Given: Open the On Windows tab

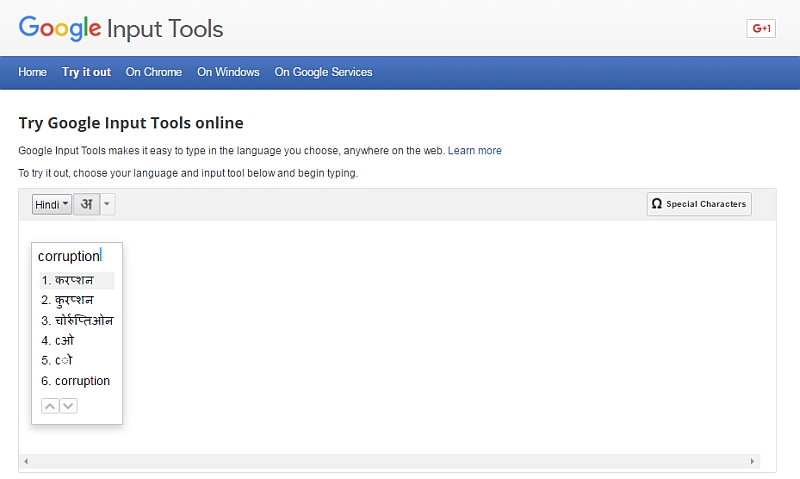Looking at the screenshot, I should (x=228, y=72).
